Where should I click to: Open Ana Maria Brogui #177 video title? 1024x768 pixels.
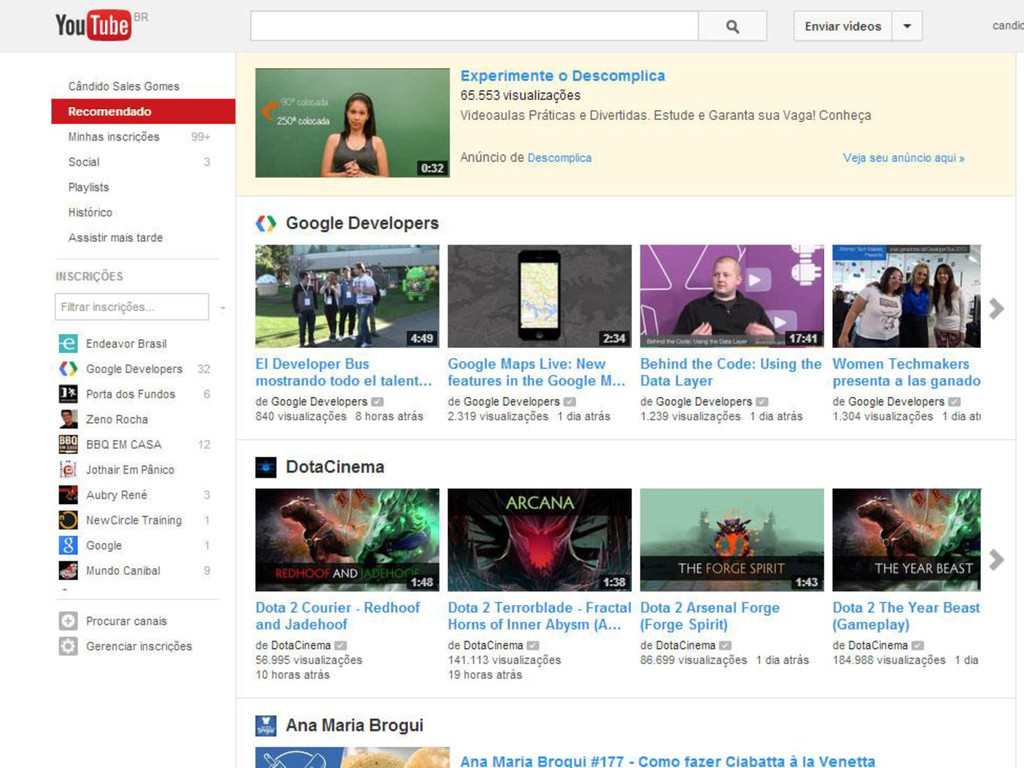[667, 761]
